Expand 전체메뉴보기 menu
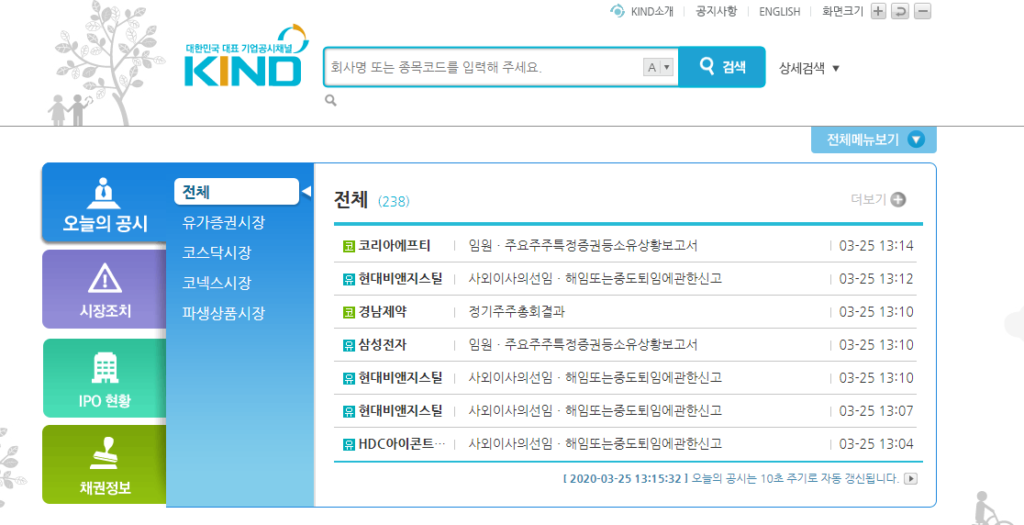This screenshot has height=525, width=1024. (x=874, y=140)
